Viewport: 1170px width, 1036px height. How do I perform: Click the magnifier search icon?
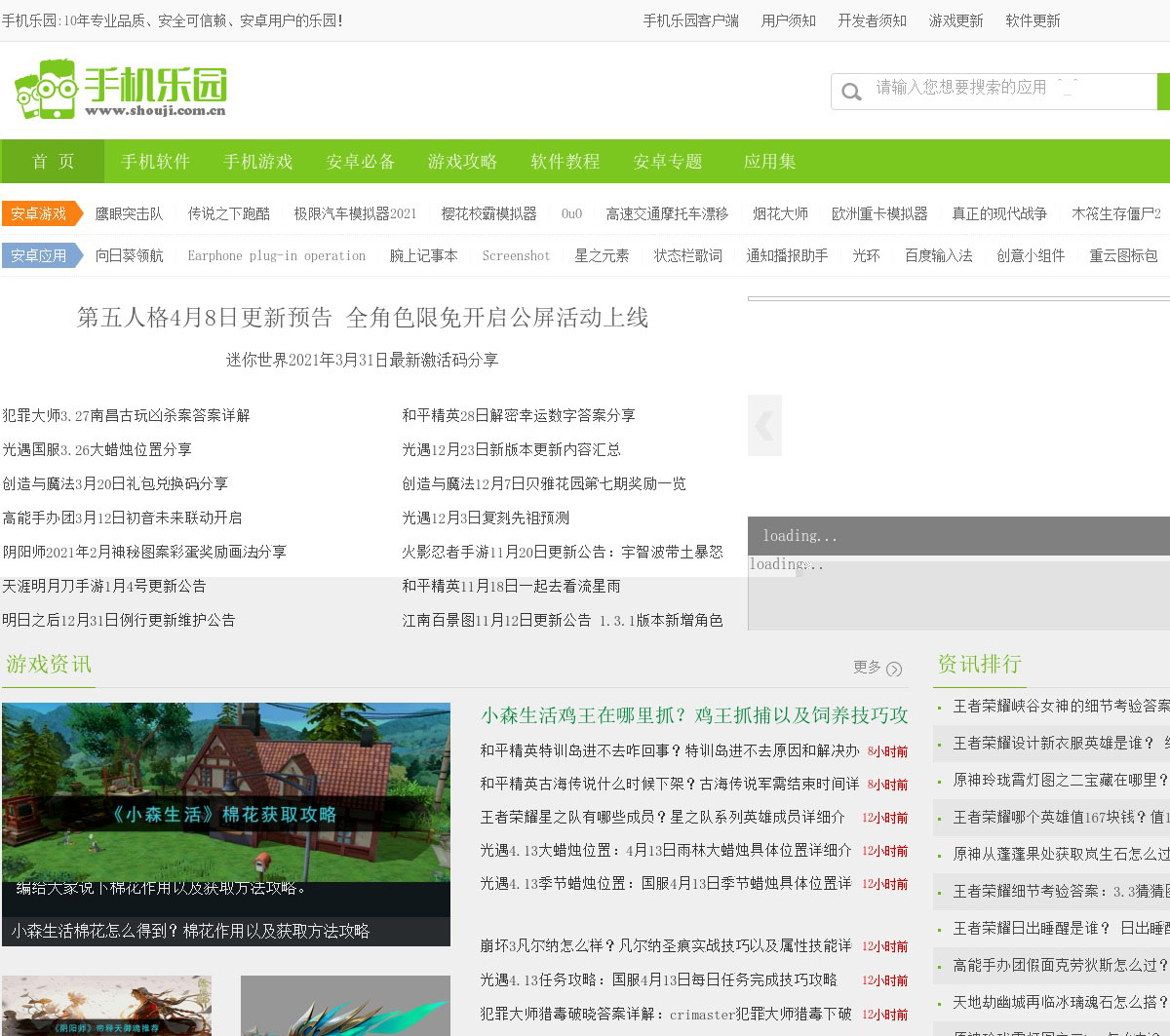click(x=851, y=92)
